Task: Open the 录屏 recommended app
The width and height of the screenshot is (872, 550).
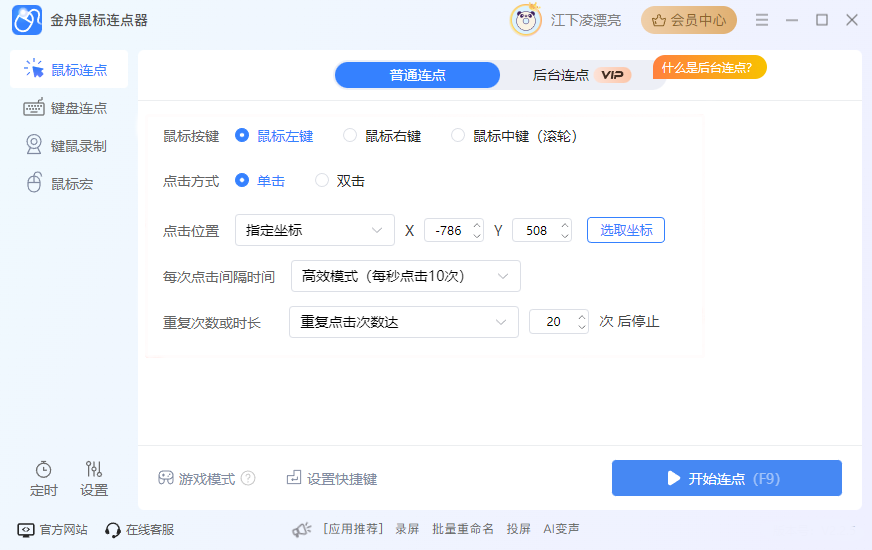Action: tap(407, 529)
